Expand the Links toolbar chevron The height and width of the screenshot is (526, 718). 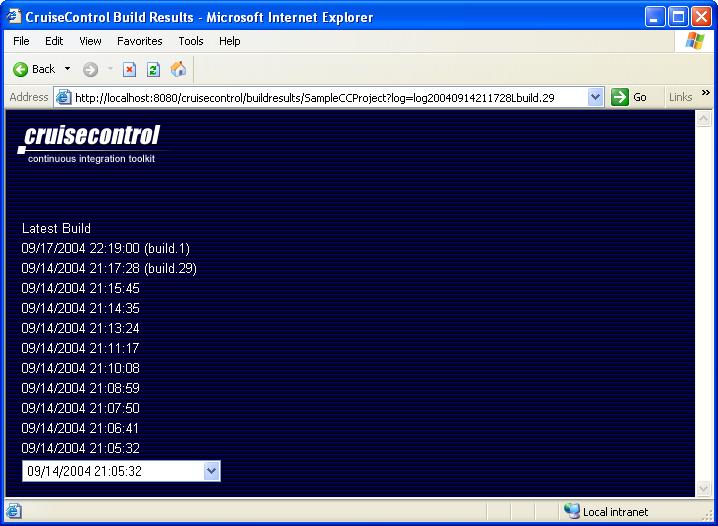pos(705,93)
